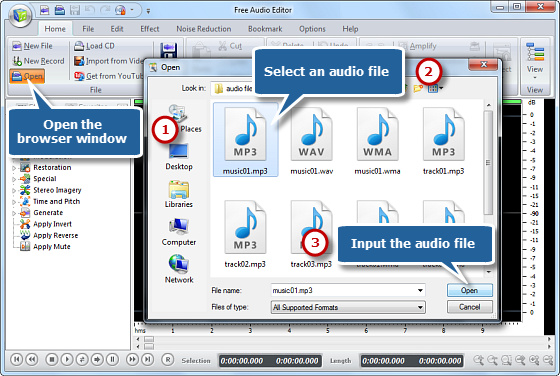Image resolution: width=560 pixels, height=376 pixels.
Task: Toggle the loop playback button
Action: (82, 359)
